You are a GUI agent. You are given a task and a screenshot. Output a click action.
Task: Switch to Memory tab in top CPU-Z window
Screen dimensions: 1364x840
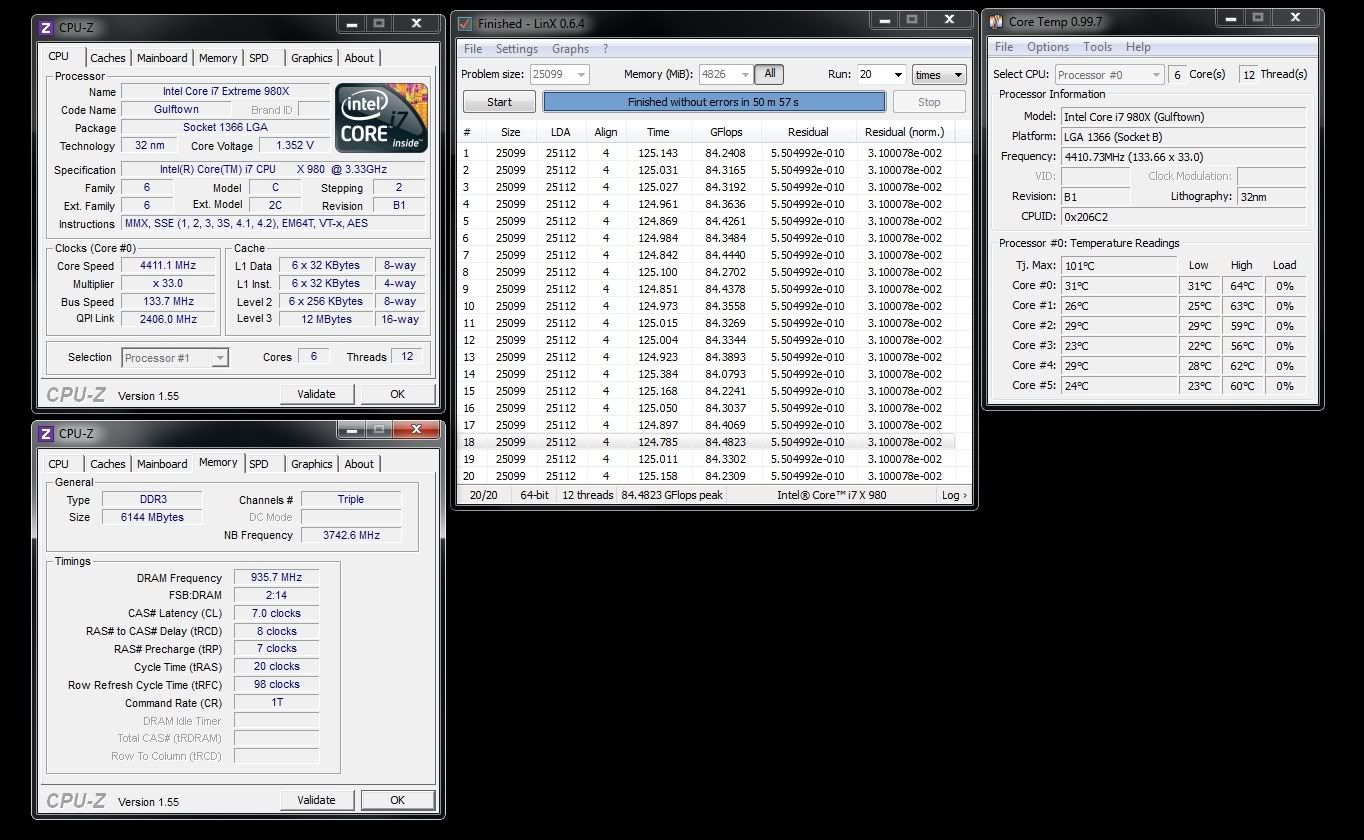coord(218,58)
